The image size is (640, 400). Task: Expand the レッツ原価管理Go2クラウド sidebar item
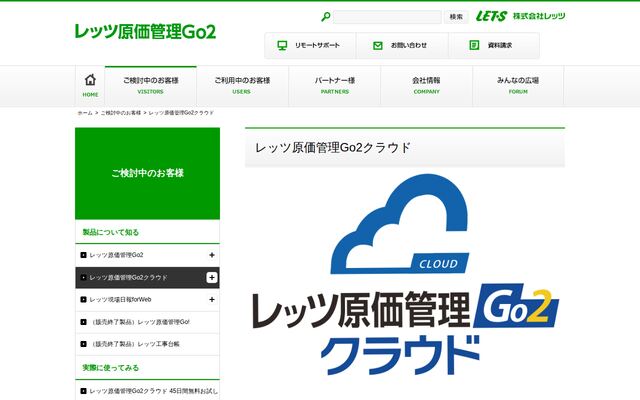click(x=211, y=278)
